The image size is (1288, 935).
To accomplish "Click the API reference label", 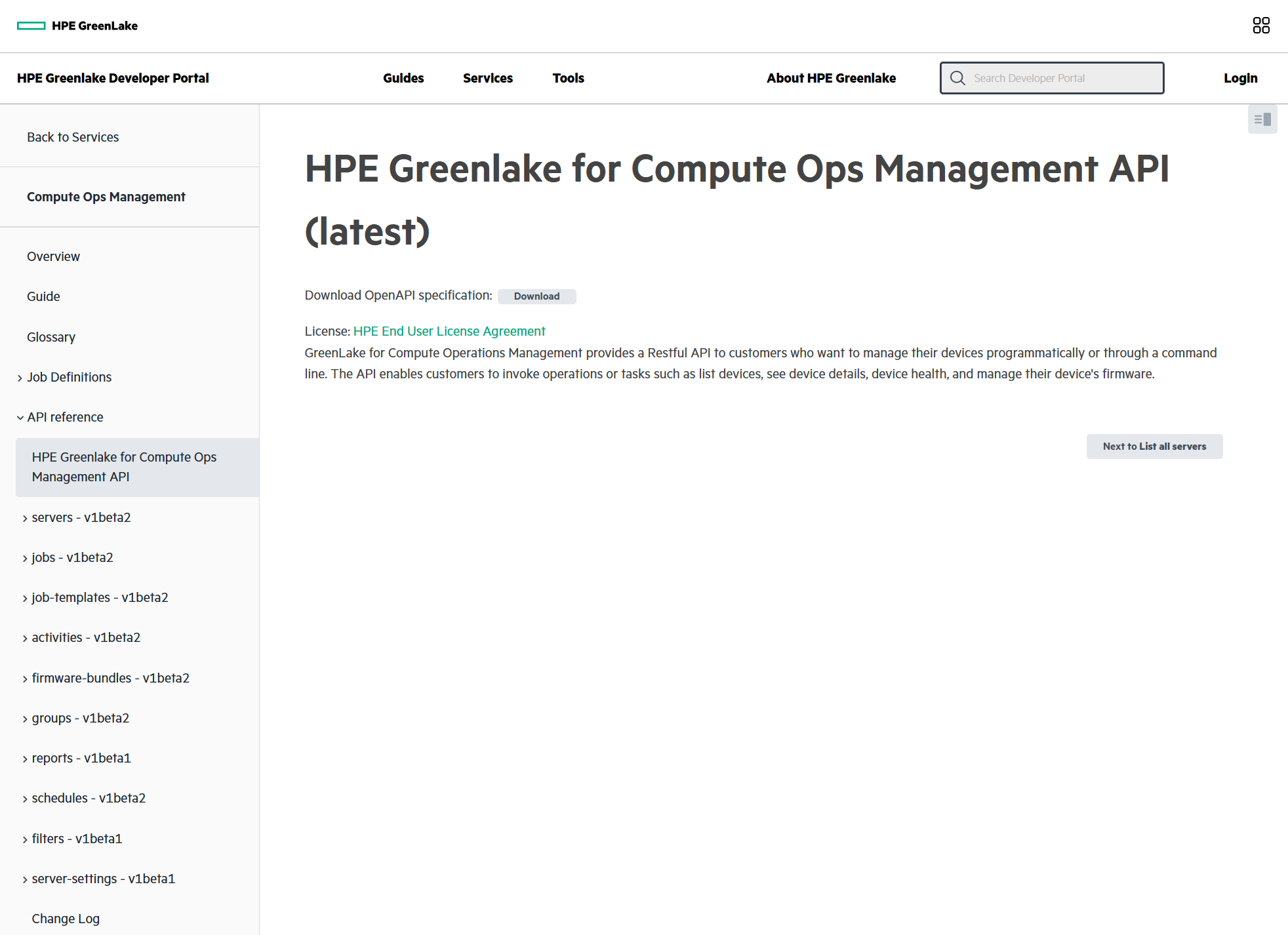I will tap(65, 417).
